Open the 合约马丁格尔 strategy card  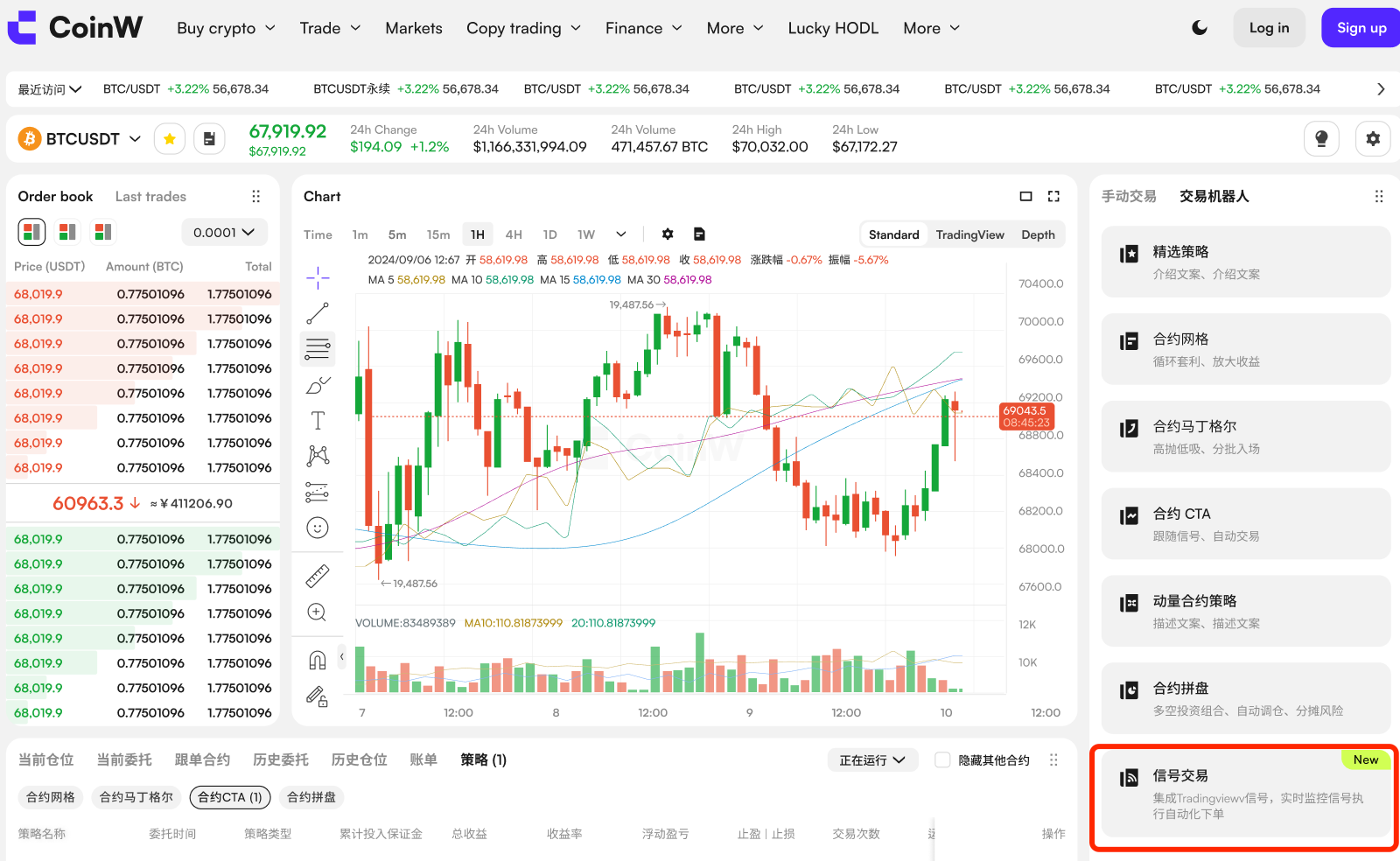point(1245,437)
